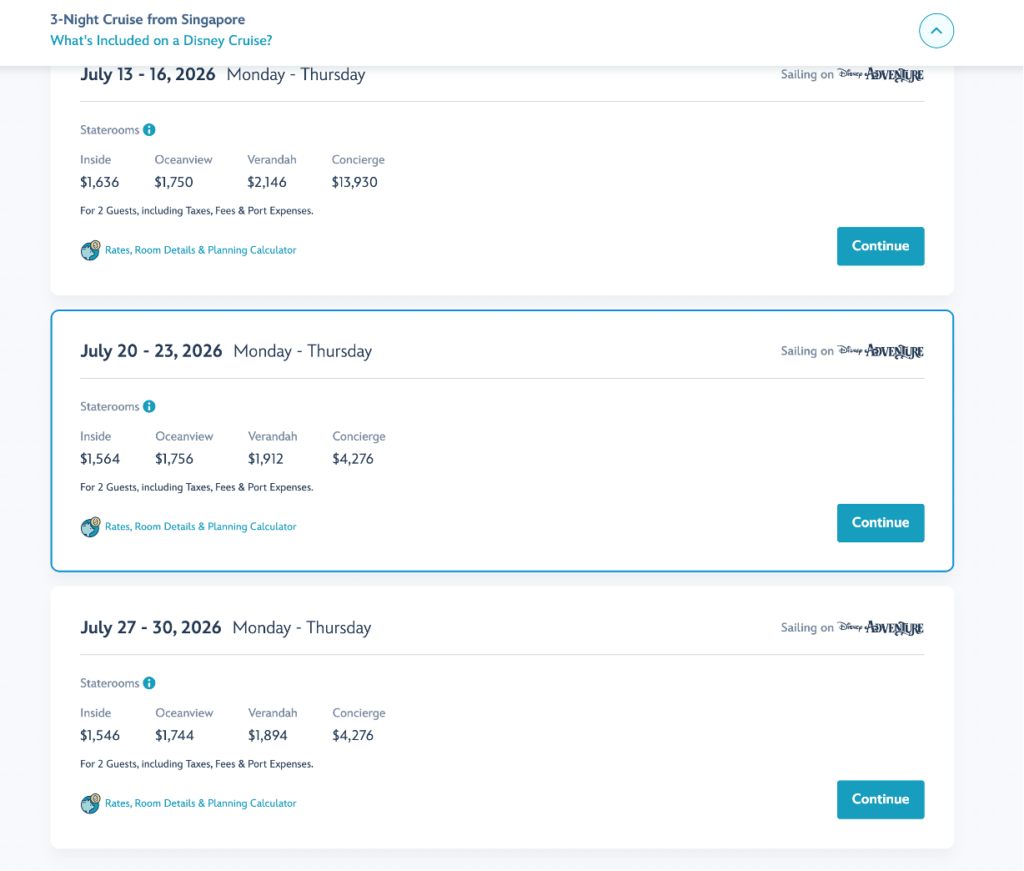The width and height of the screenshot is (1024, 871).
Task: Click Disney Adventure logo on July 13 card
Action: (x=880, y=74)
